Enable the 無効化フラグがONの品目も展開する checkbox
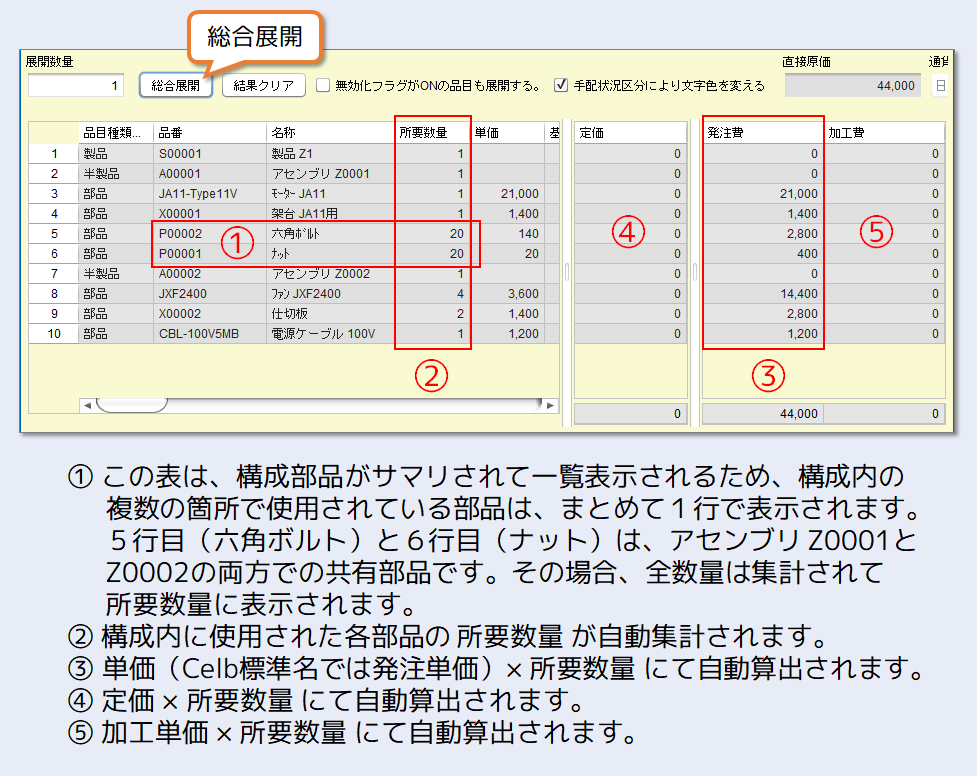 coord(323,86)
